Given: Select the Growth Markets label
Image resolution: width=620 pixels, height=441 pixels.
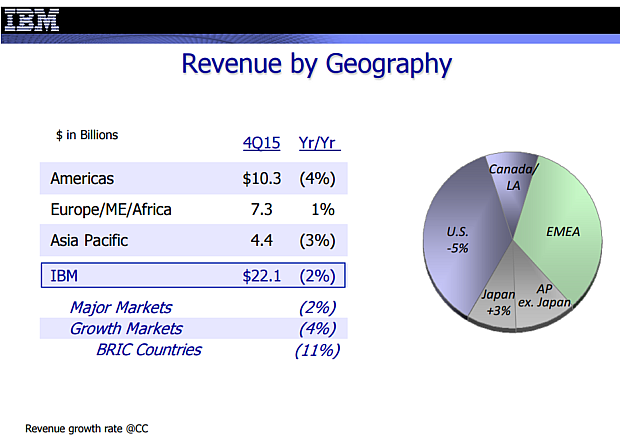Looking at the screenshot, I should tap(126, 329).
